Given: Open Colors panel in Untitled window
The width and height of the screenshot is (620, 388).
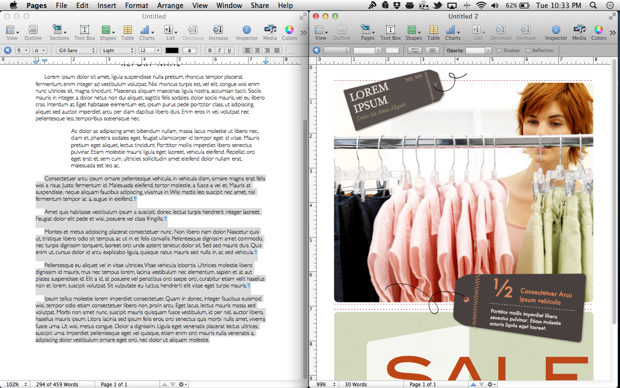Looking at the screenshot, I should point(289,32).
